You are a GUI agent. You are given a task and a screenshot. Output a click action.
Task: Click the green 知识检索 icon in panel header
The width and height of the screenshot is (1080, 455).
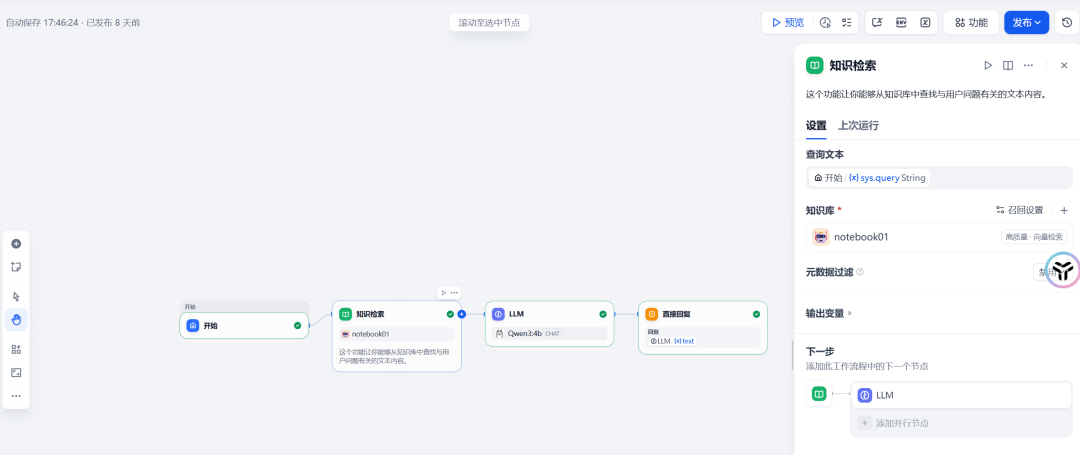point(815,65)
